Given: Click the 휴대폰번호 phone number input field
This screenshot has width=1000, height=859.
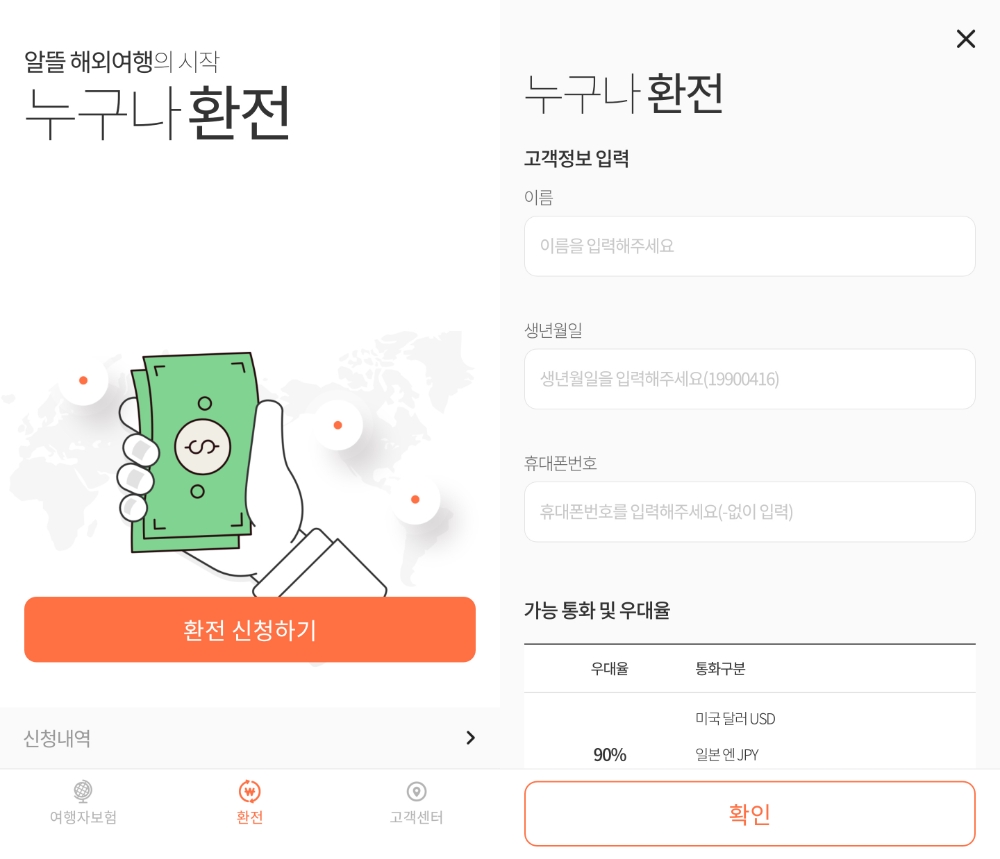Looking at the screenshot, I should [x=749, y=511].
